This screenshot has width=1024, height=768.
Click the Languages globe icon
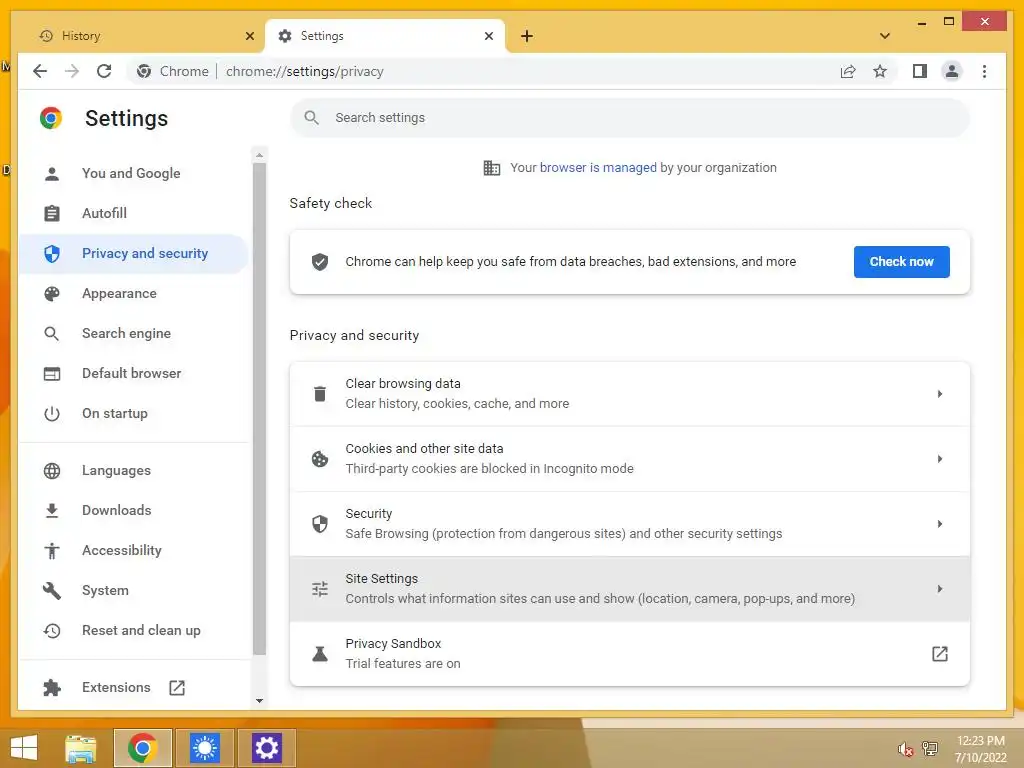(52, 471)
